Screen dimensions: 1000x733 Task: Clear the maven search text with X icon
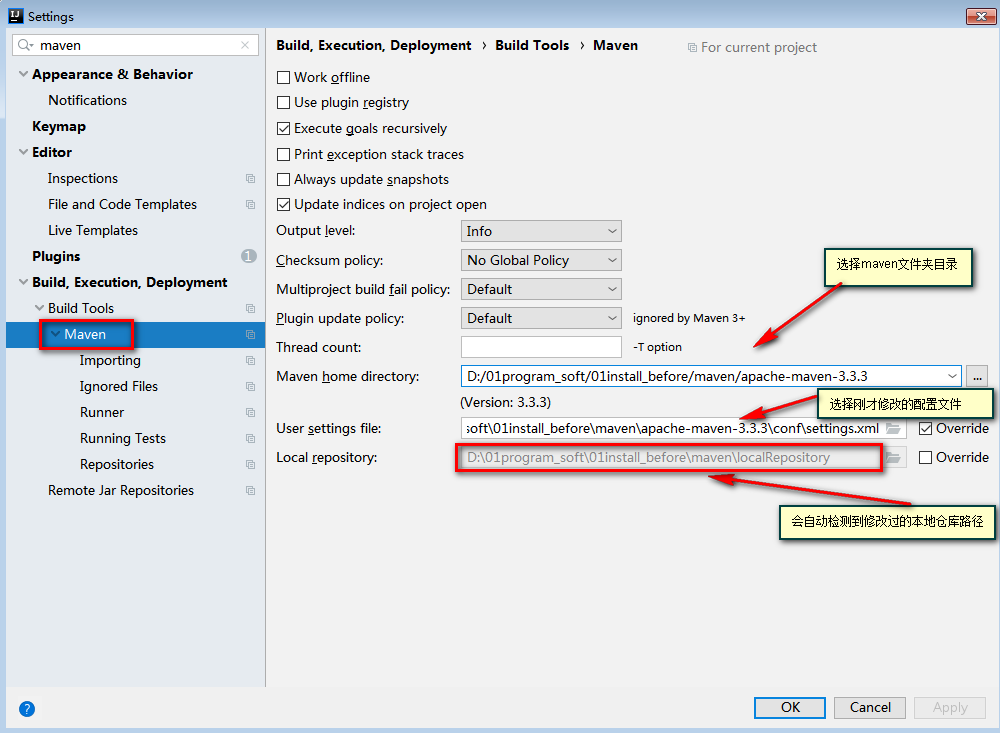pos(245,45)
